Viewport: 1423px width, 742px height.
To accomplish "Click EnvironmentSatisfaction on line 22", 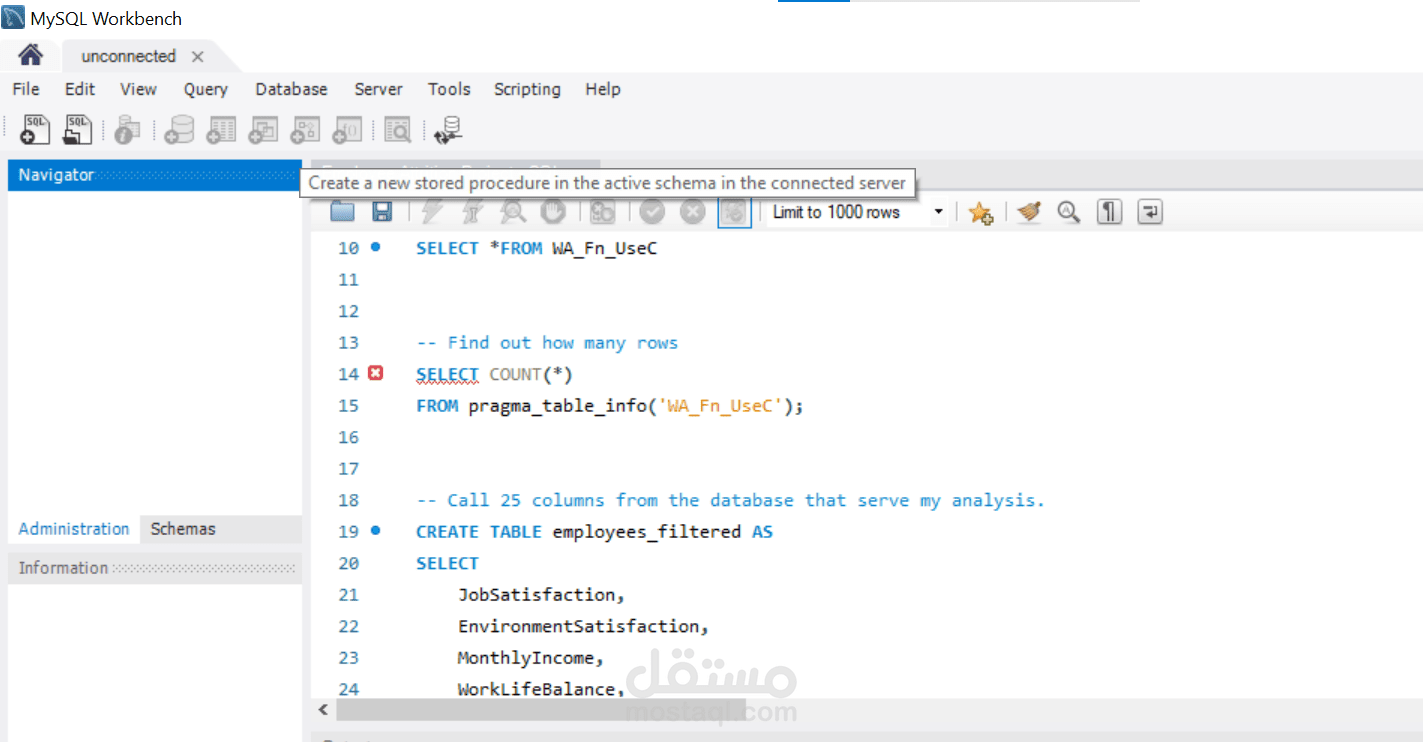I will [x=583, y=627].
